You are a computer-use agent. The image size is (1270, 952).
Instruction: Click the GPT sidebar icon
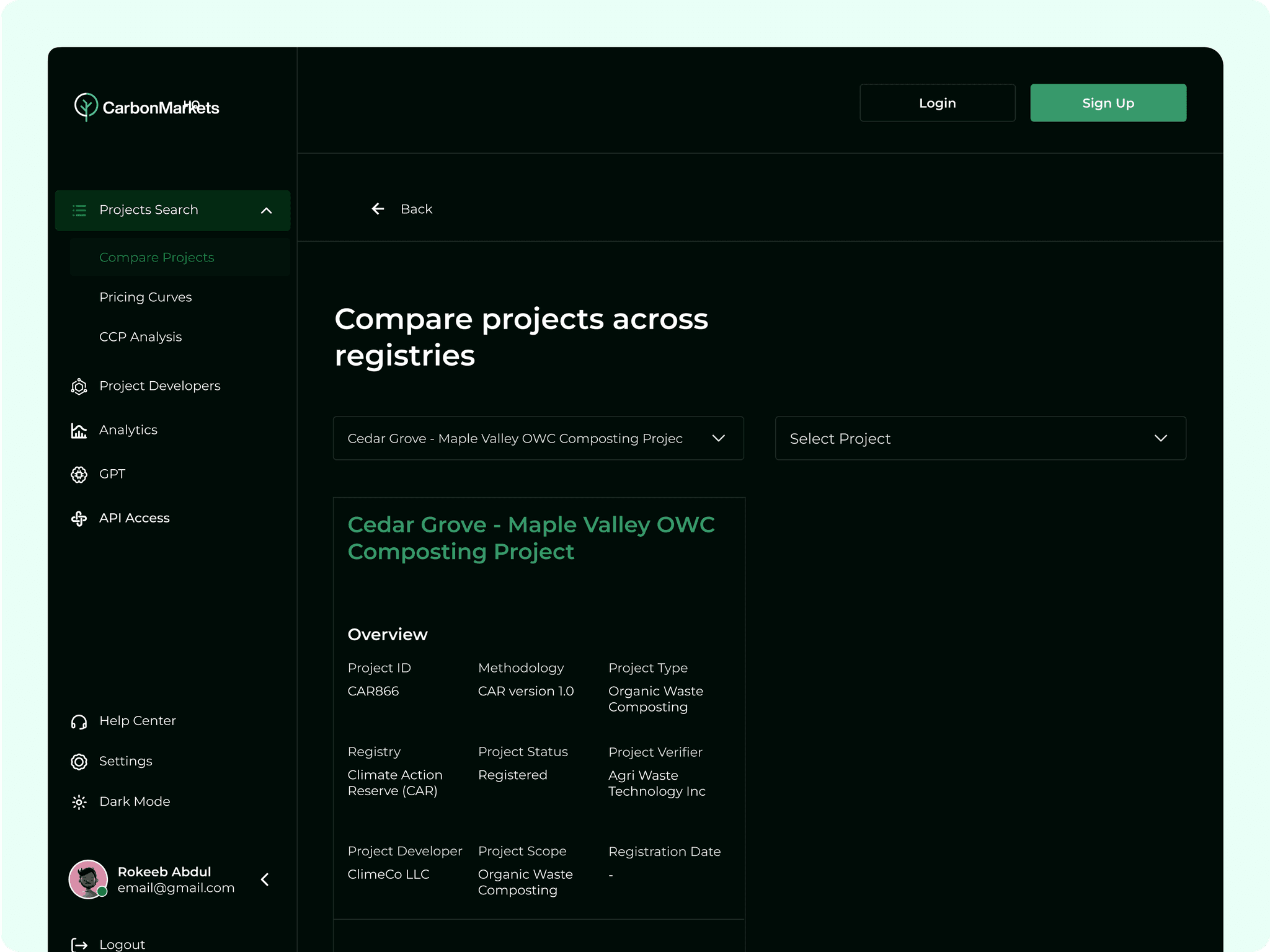pyautogui.click(x=79, y=475)
